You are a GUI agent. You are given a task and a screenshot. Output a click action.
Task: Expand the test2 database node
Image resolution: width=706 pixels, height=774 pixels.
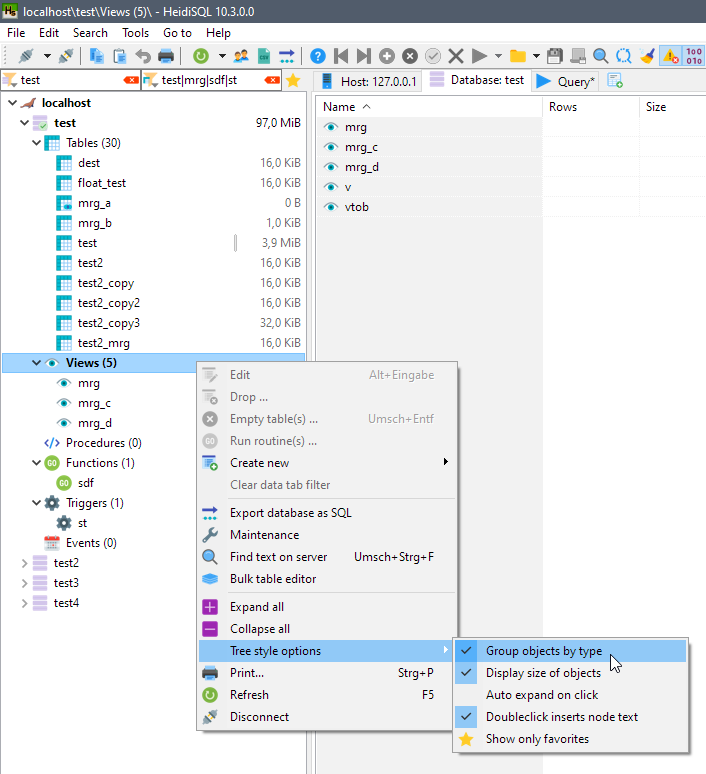pos(24,563)
